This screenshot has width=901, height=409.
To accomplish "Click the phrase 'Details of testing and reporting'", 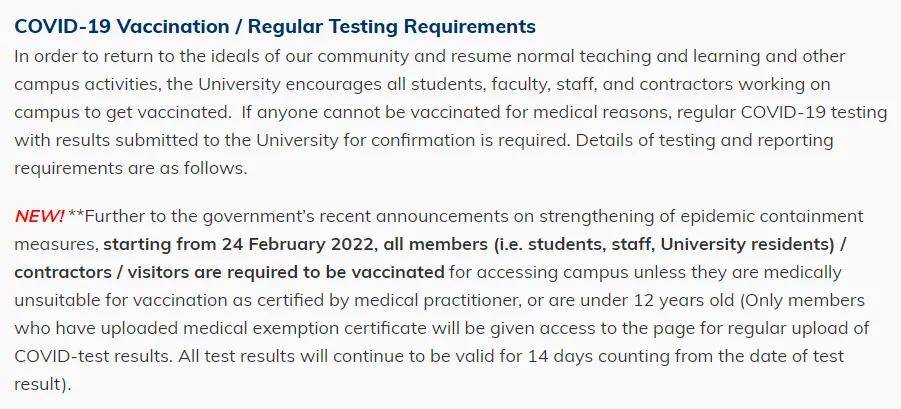I will (x=704, y=140).
